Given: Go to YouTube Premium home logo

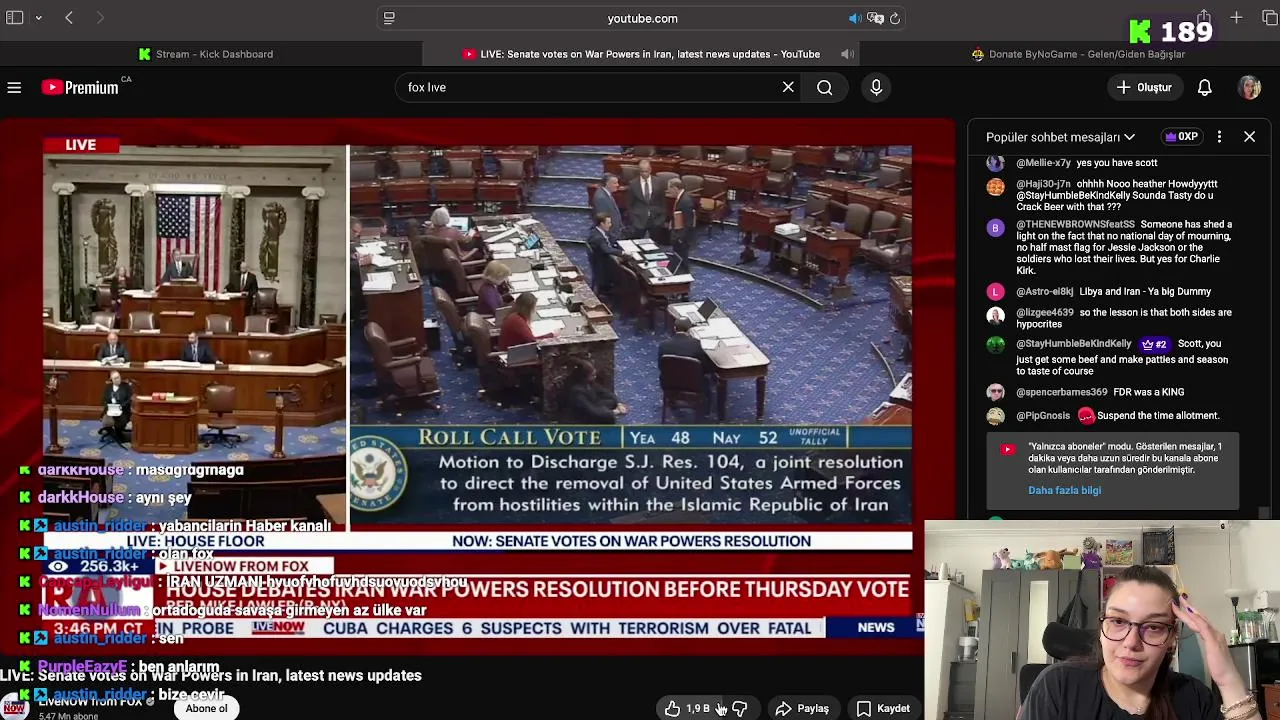Looking at the screenshot, I should [80, 88].
